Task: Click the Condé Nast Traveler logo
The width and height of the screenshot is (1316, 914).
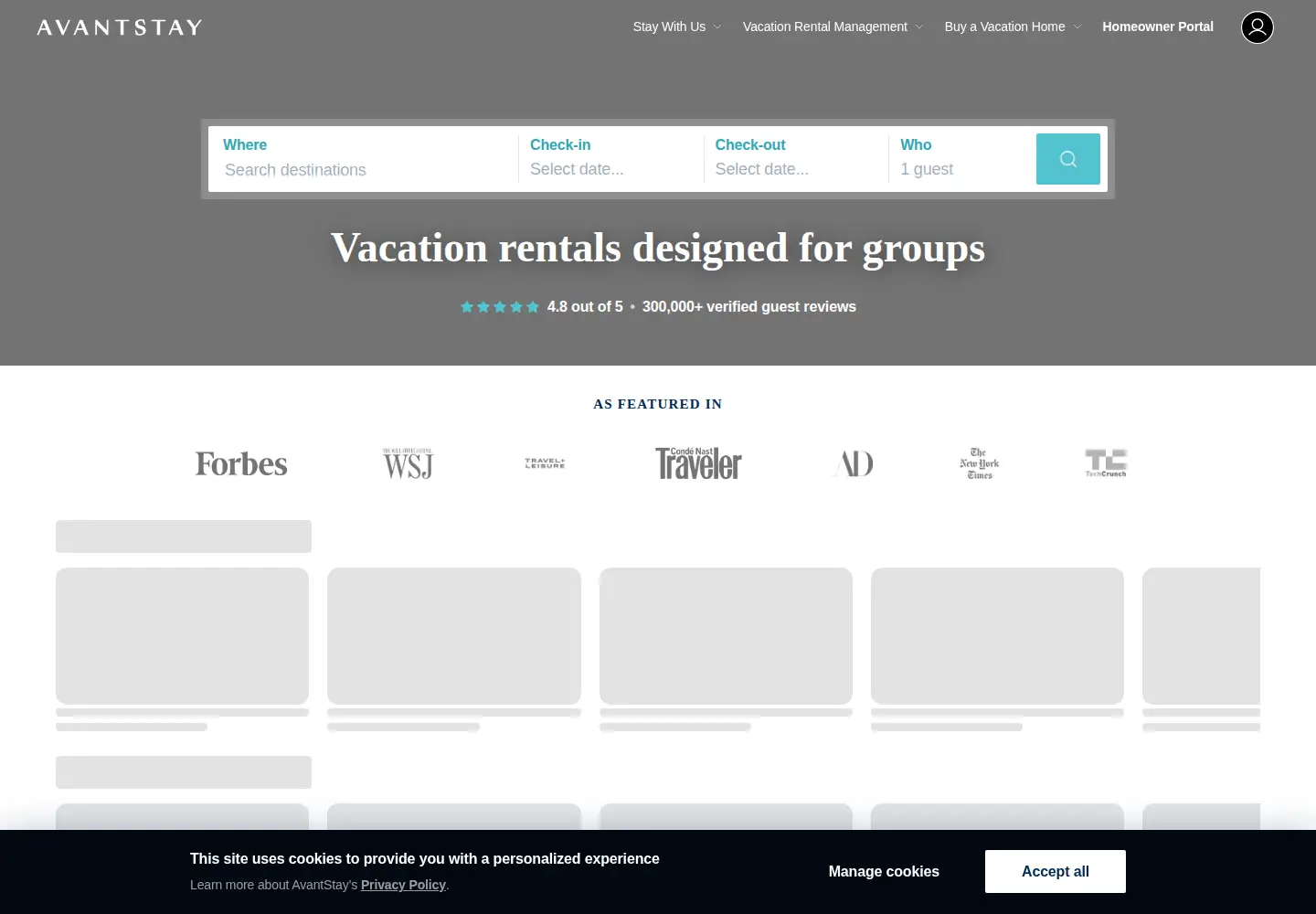Action: pyautogui.click(x=698, y=463)
